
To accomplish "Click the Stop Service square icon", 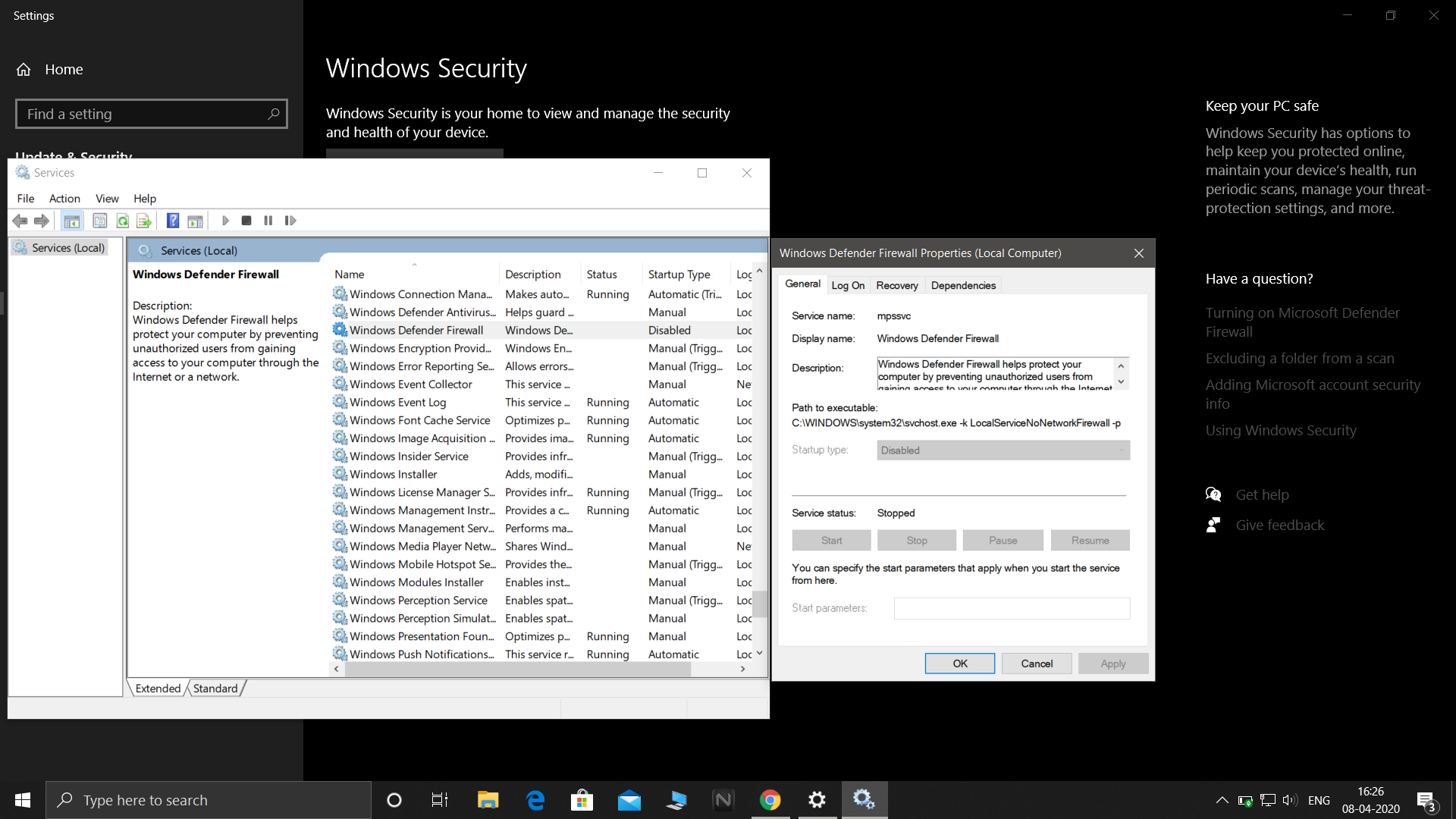I will point(246,221).
